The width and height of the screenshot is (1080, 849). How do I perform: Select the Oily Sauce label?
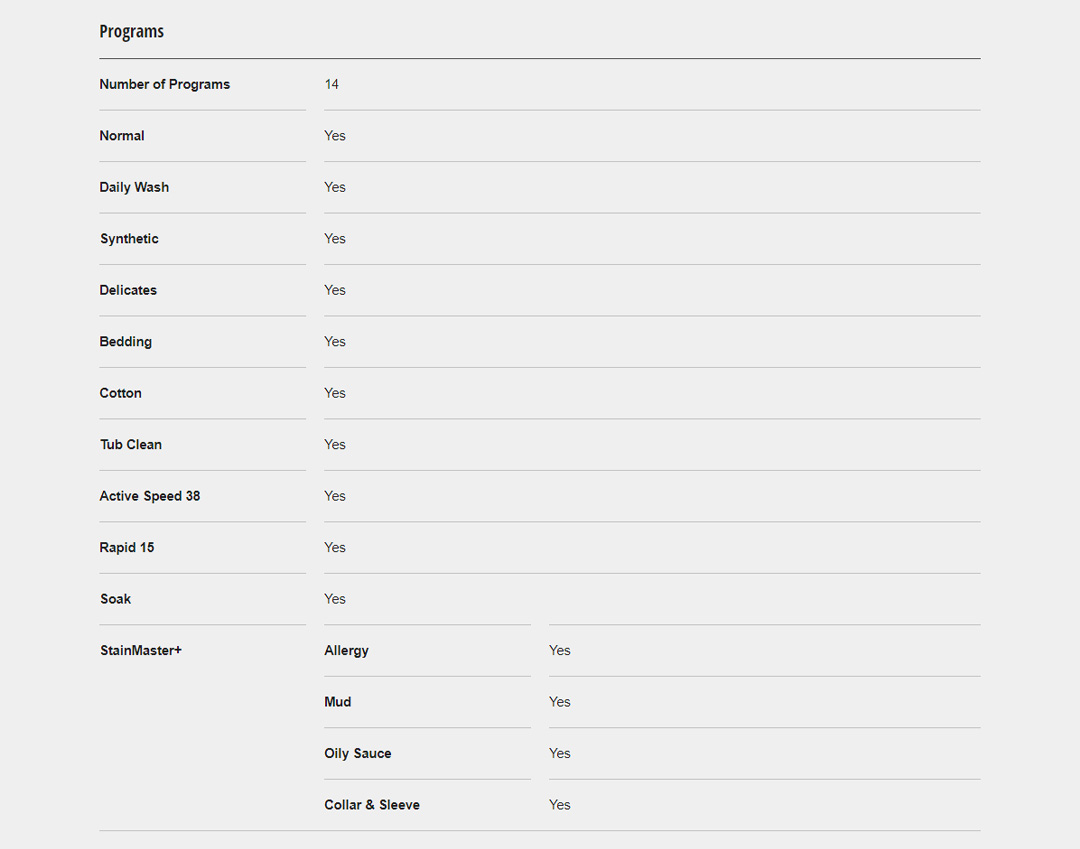pyautogui.click(x=357, y=754)
